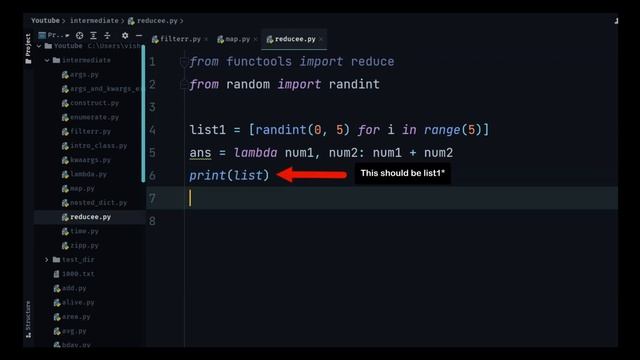The width and height of the screenshot is (640, 360).
Task: Open Project panel gear options
Action: click(x=125, y=36)
